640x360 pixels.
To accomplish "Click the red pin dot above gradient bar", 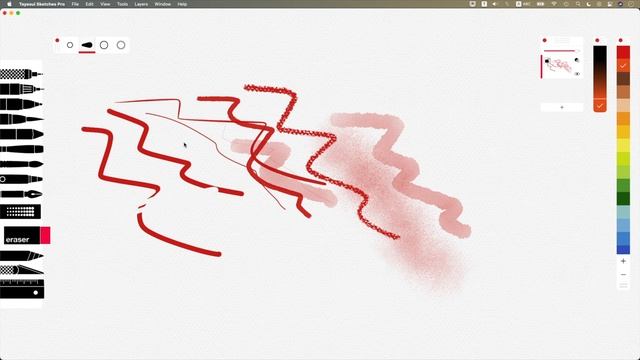I will (597, 40).
